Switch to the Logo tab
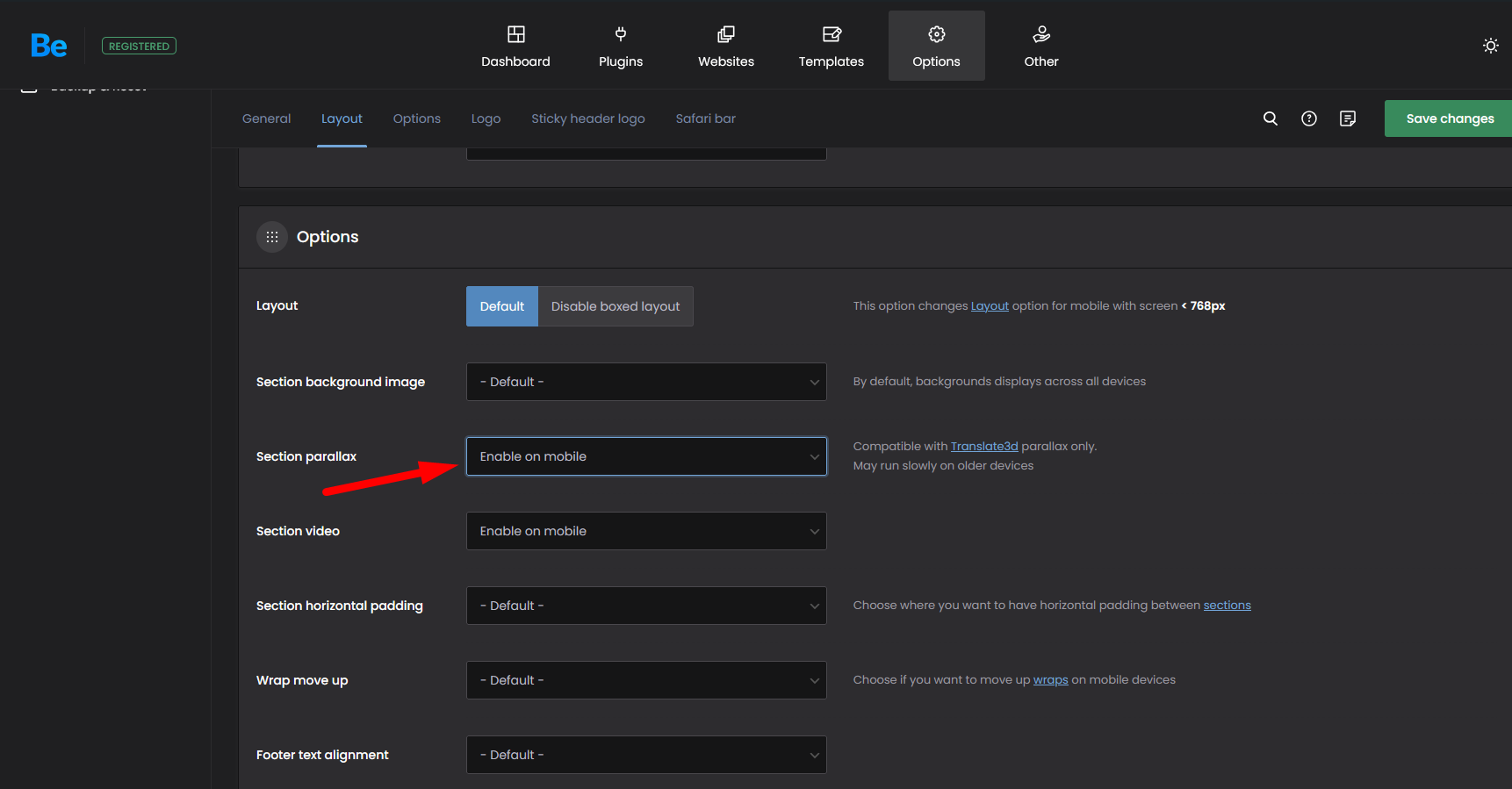This screenshot has width=1512, height=789. pos(486,118)
